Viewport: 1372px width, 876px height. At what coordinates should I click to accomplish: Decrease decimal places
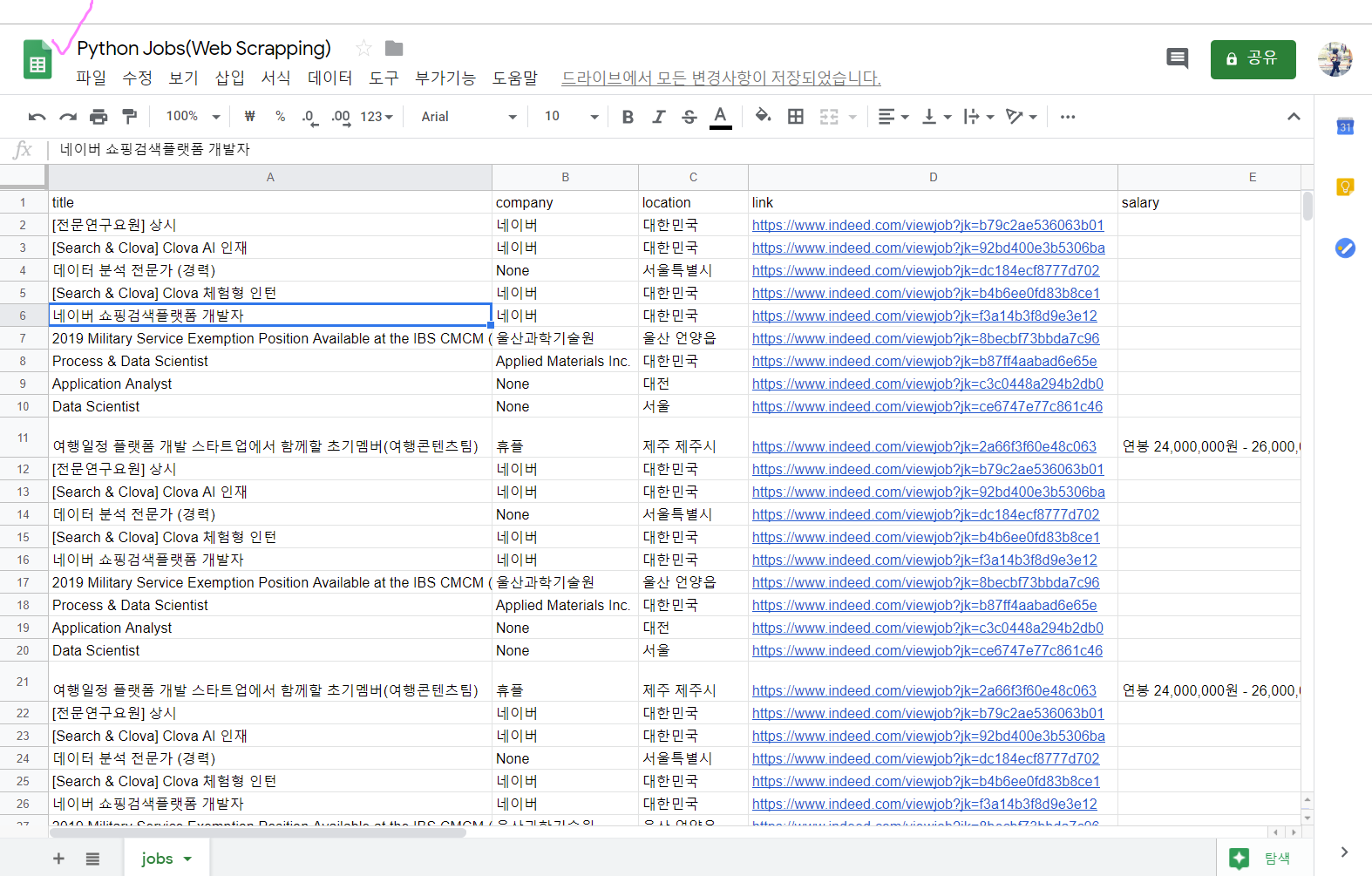309,117
